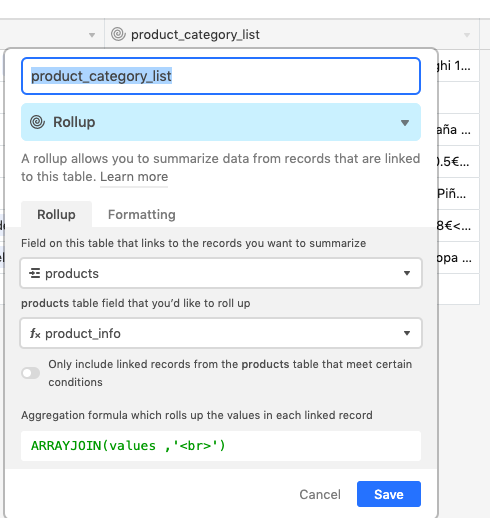This screenshot has height=518, width=490.
Task: Open the products linked field dropdown
Action: point(221,273)
